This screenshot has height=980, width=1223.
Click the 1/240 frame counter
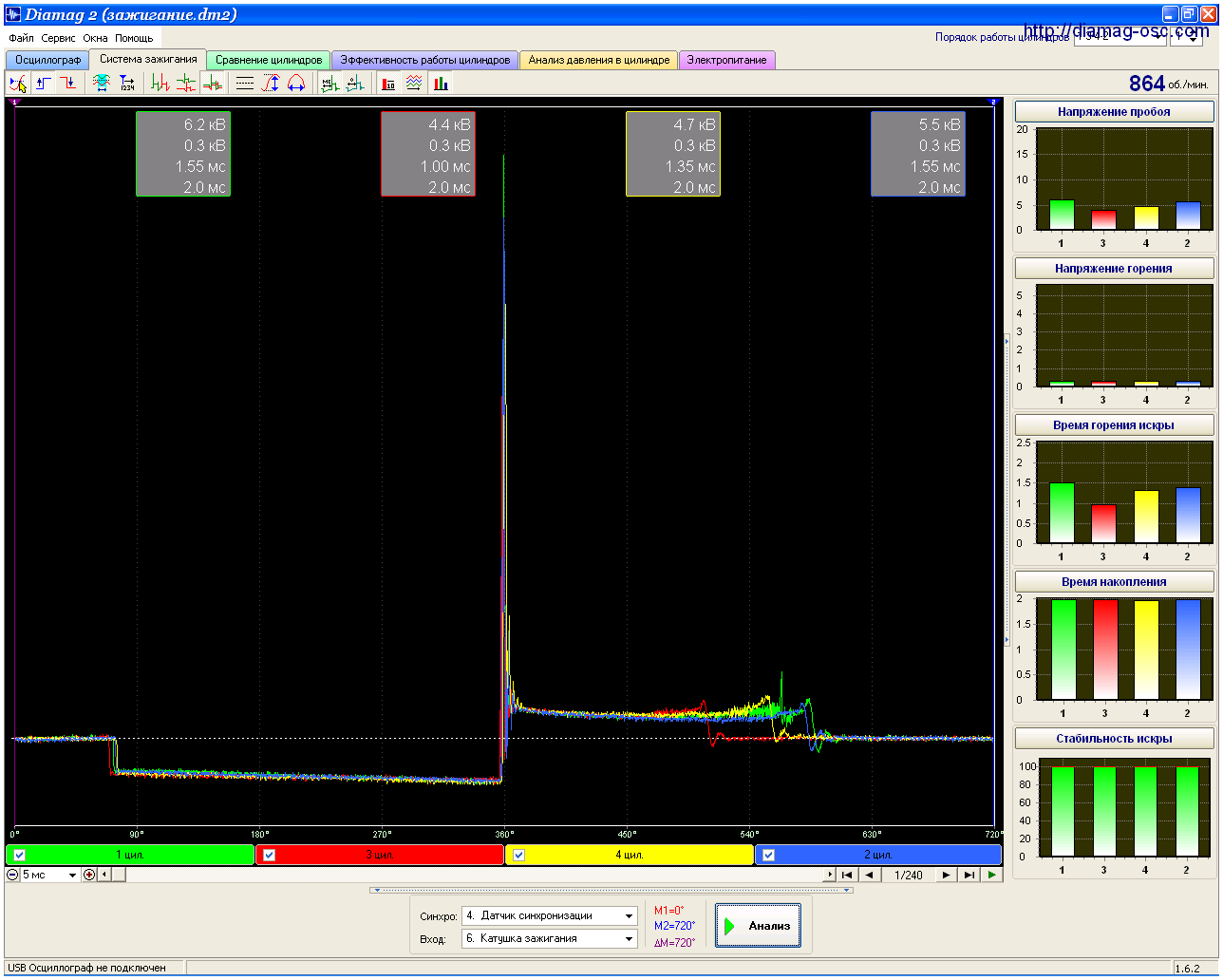(x=909, y=875)
